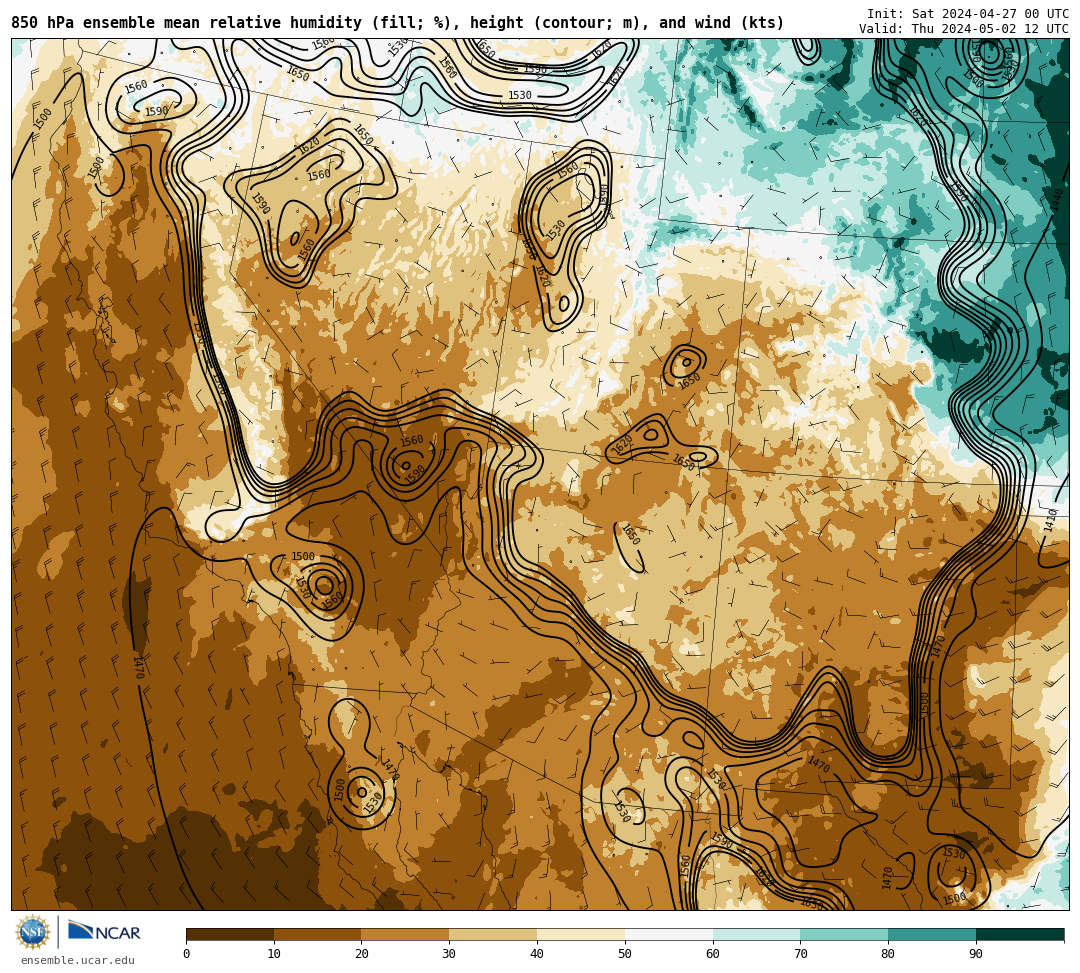Click the 30-40 tan colorbar segment
The width and height of the screenshot is (1080, 973).
[x=493, y=934]
